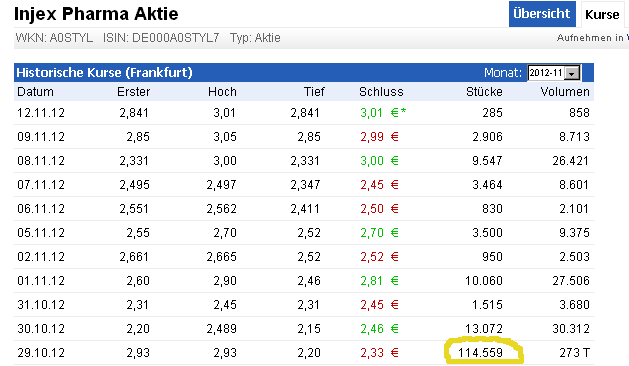
Task: Click the Injex Pharma Aktie heading
Action: [x=96, y=14]
